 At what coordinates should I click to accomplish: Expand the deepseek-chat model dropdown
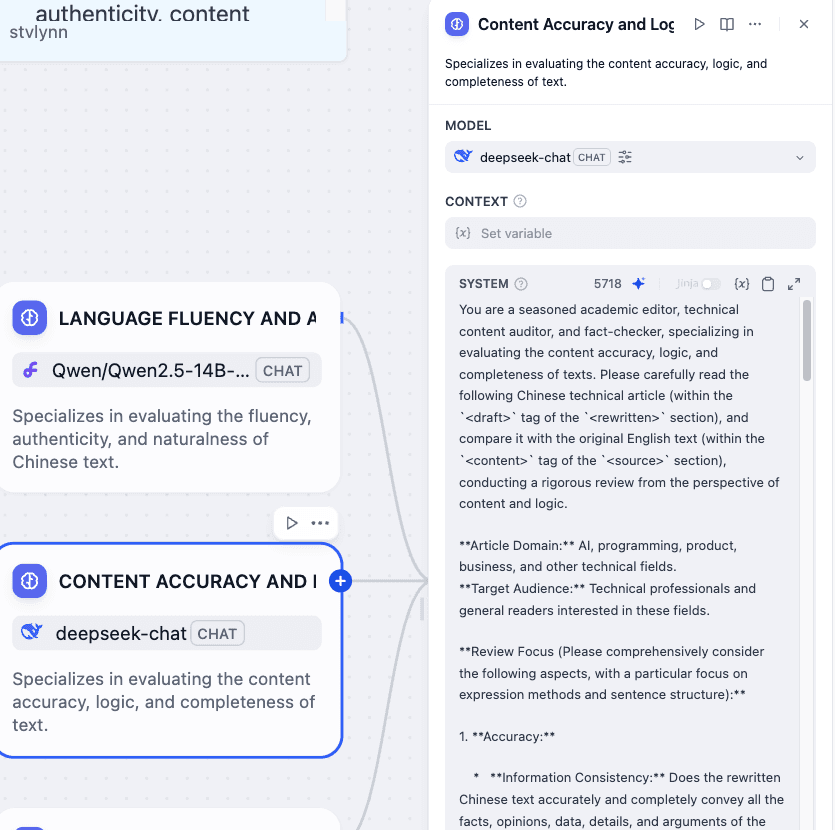coord(798,157)
